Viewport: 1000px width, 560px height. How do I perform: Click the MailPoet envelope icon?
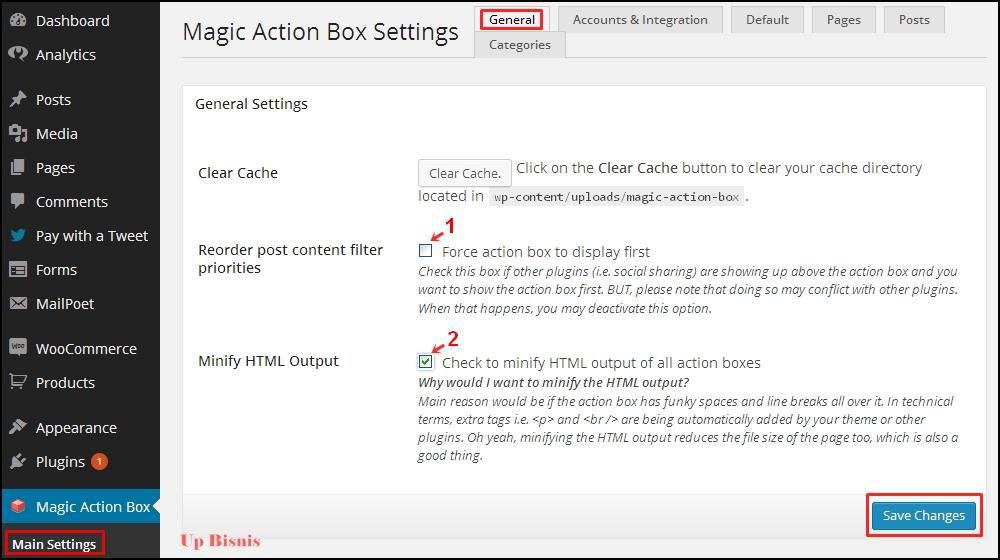[18, 303]
